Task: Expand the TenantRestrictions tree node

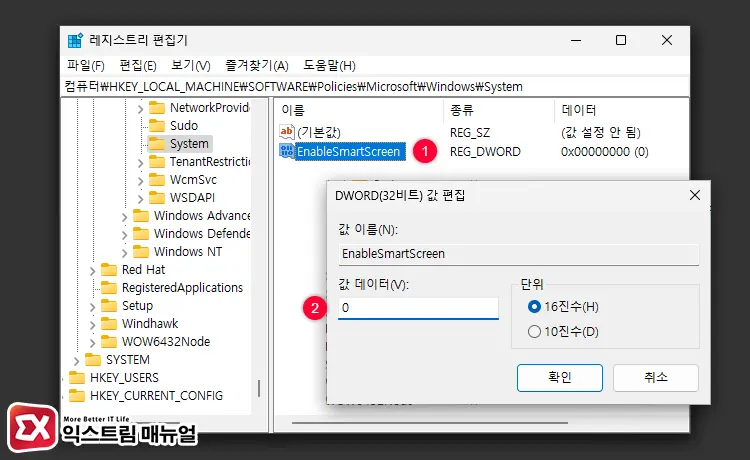Action: pos(140,163)
